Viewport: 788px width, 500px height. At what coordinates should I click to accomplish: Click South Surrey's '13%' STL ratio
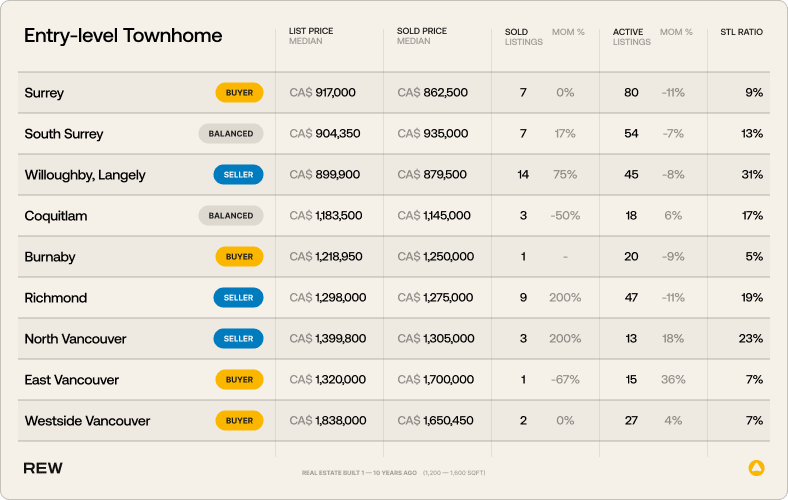pyautogui.click(x=752, y=134)
